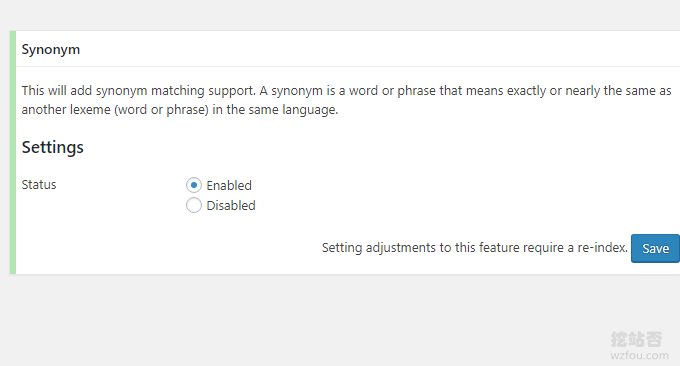Screen dimensions: 680x366
Task: Select the Disabled radio button
Action: (x=193, y=205)
